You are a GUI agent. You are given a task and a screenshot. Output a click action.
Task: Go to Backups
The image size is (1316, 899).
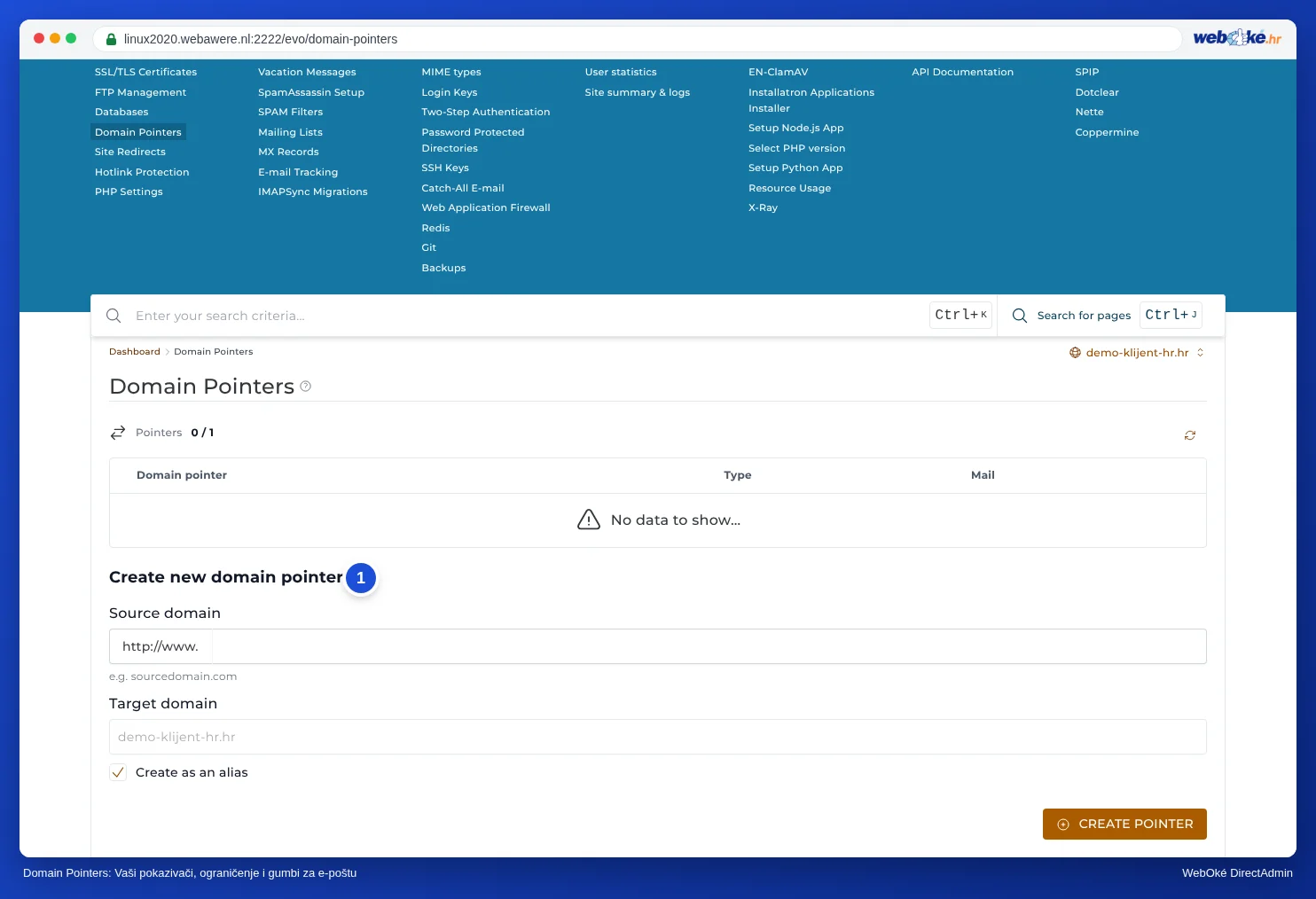[444, 268]
